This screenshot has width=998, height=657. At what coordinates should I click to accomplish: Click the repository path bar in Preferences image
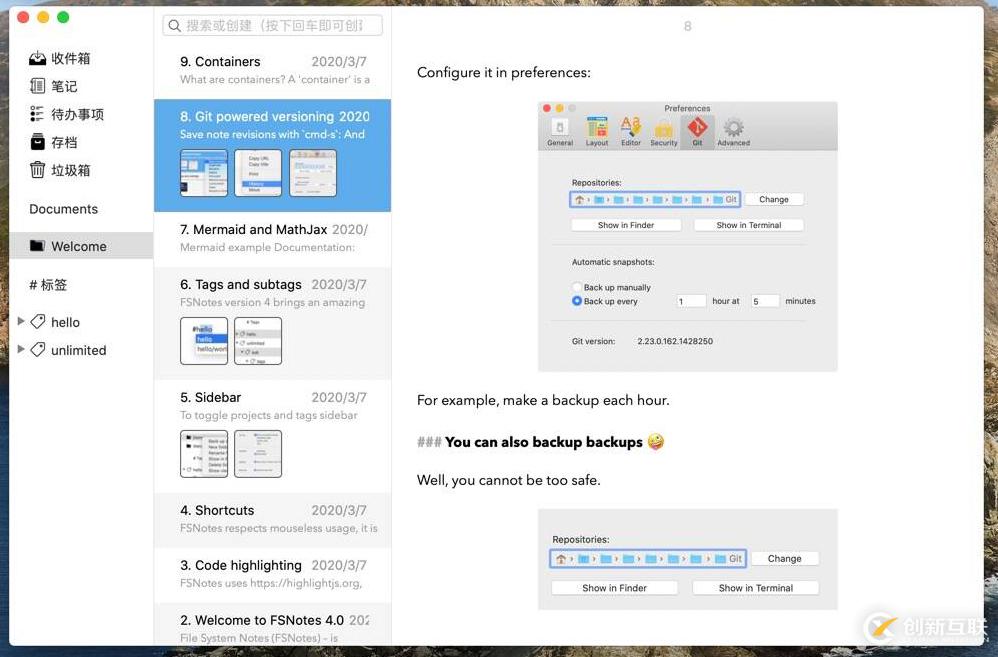[x=655, y=199]
